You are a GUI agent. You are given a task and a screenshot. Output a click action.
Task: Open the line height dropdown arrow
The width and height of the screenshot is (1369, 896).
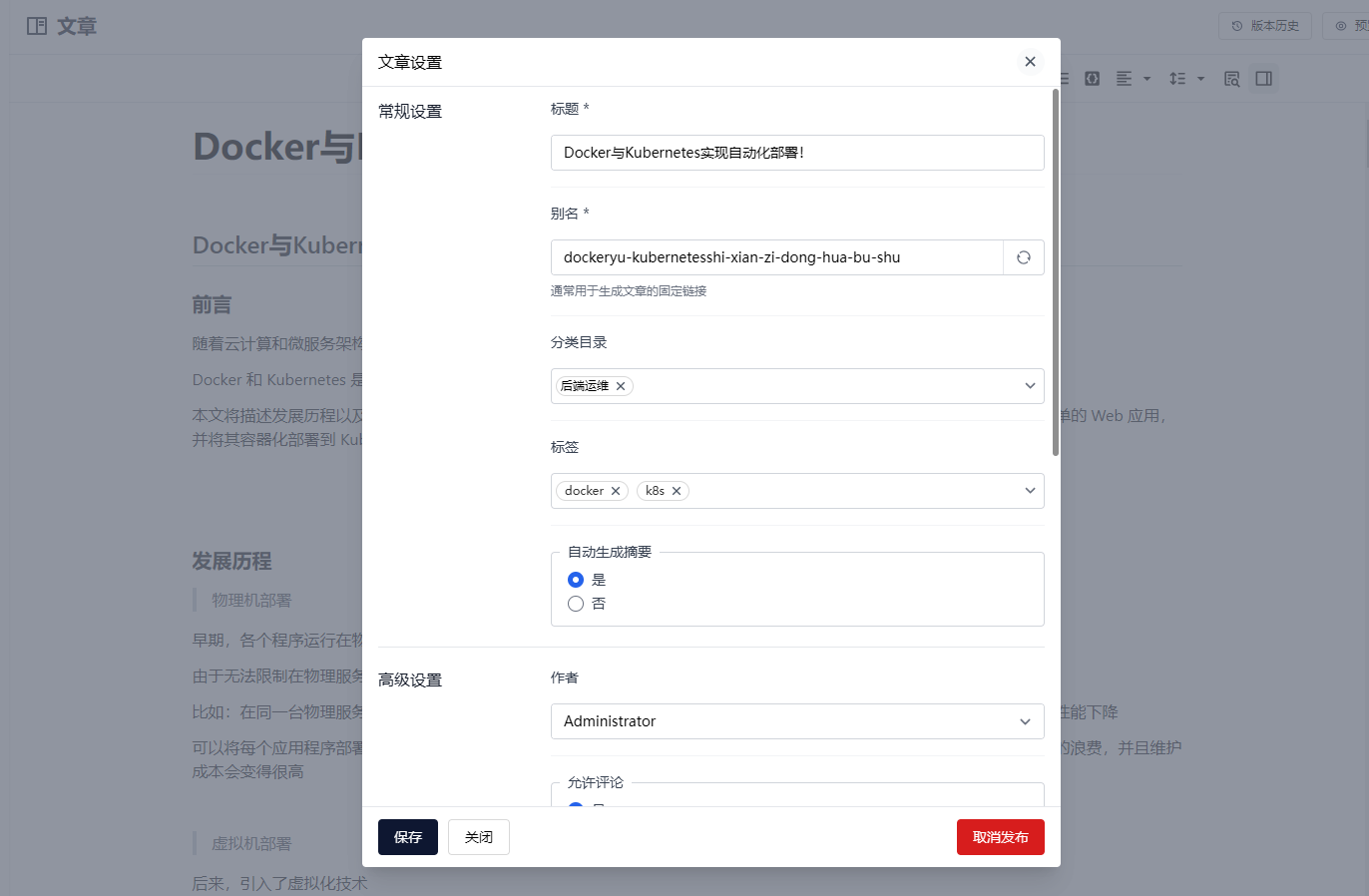coord(1201,79)
